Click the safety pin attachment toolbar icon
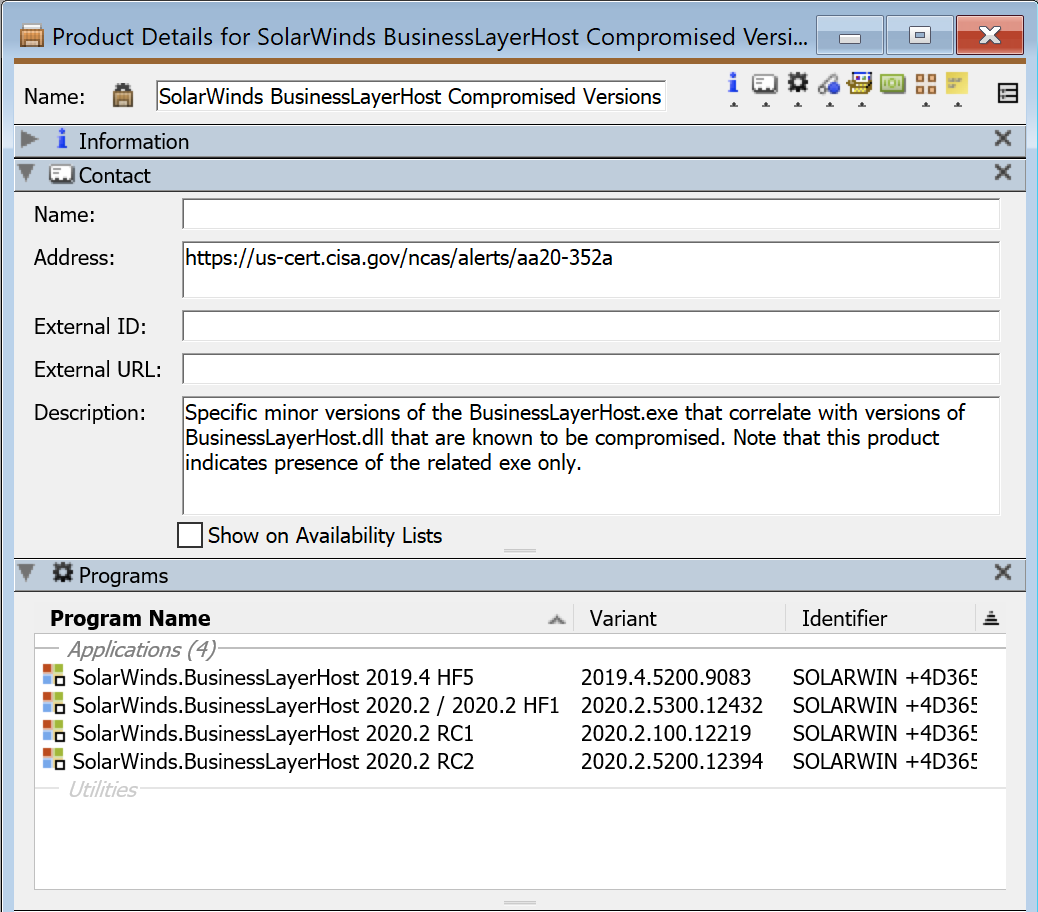 829,84
